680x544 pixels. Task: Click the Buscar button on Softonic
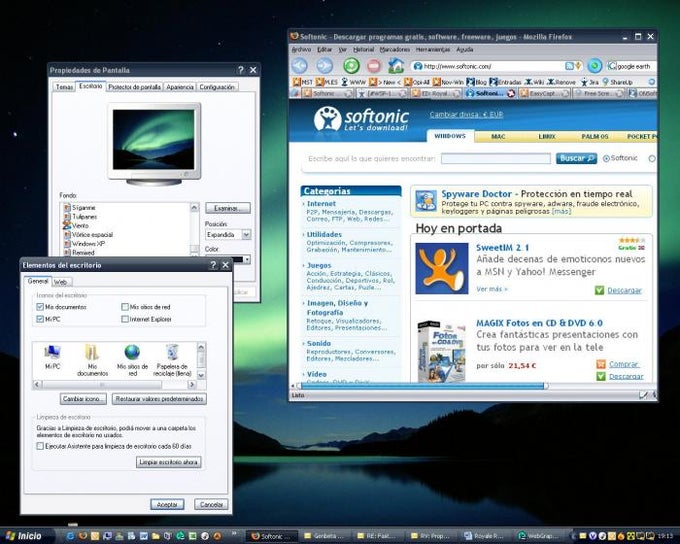(576, 158)
